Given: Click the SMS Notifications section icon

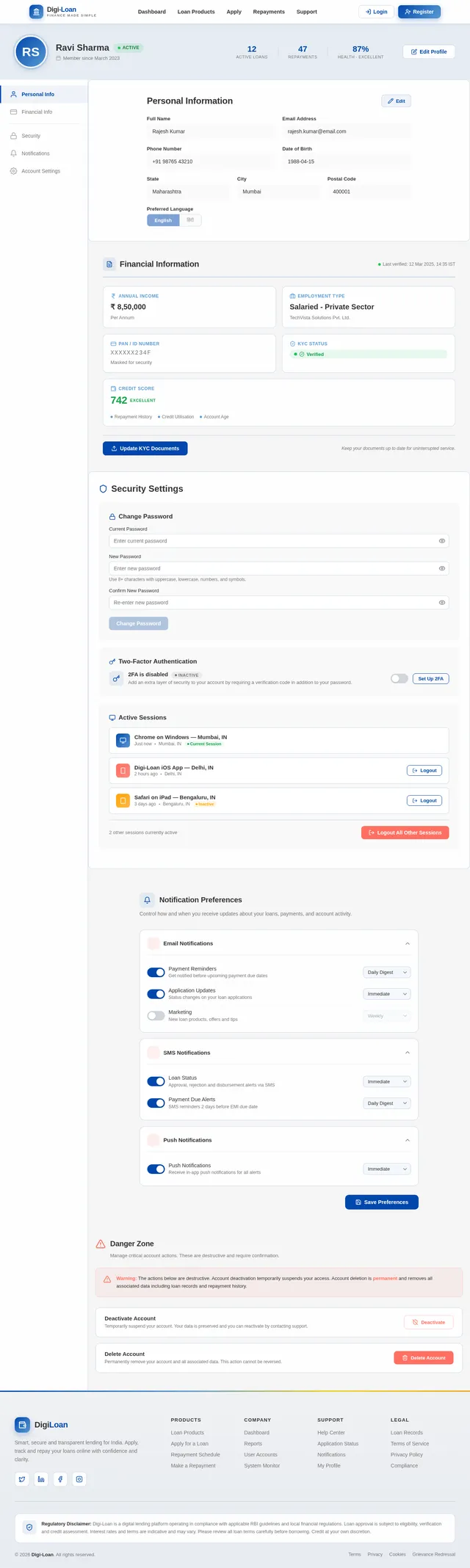Looking at the screenshot, I should [153, 1053].
